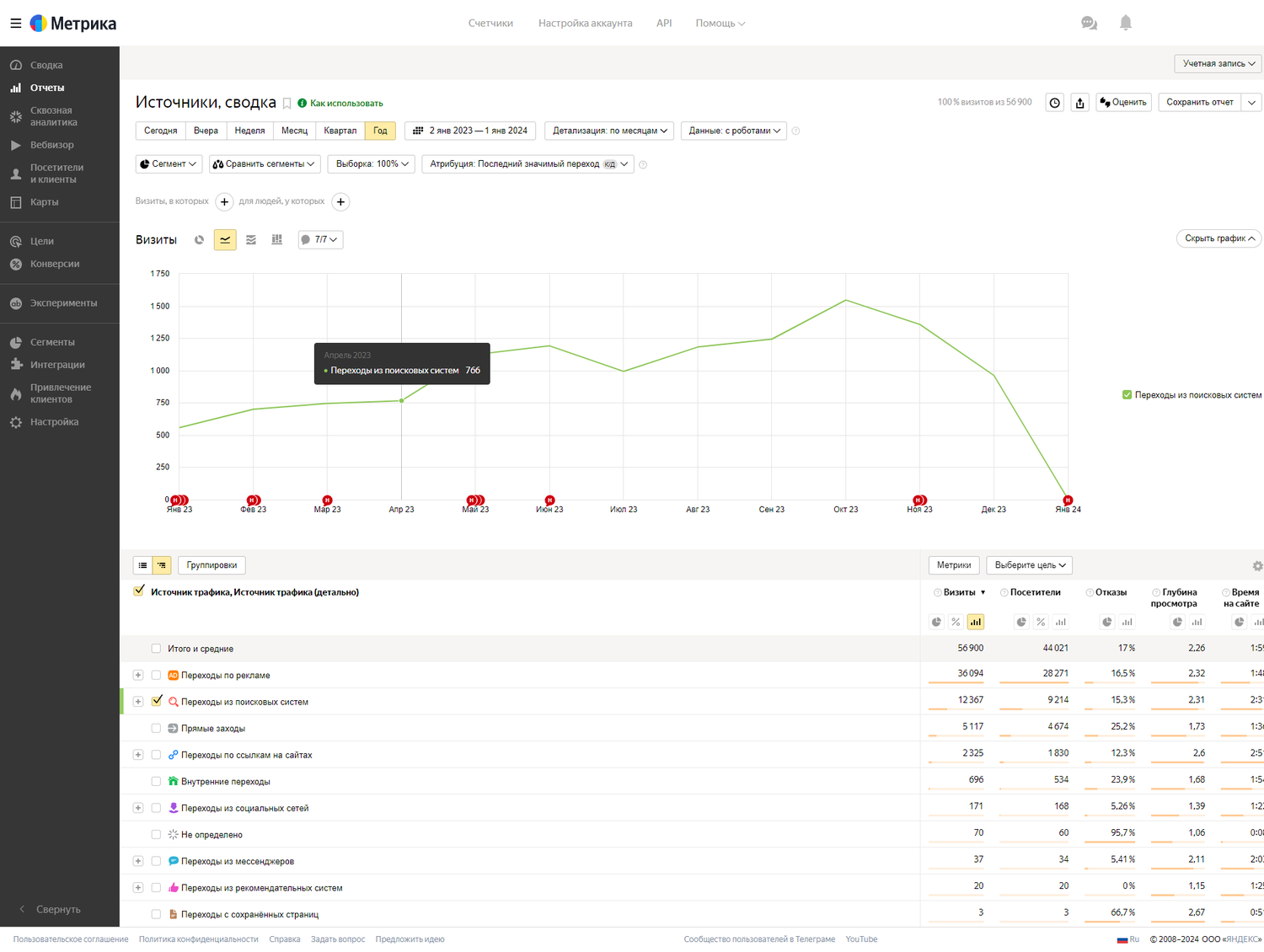The height and width of the screenshot is (952, 1264).
Task: Expand Переходы из поисковых систем row
Action: tap(138, 702)
